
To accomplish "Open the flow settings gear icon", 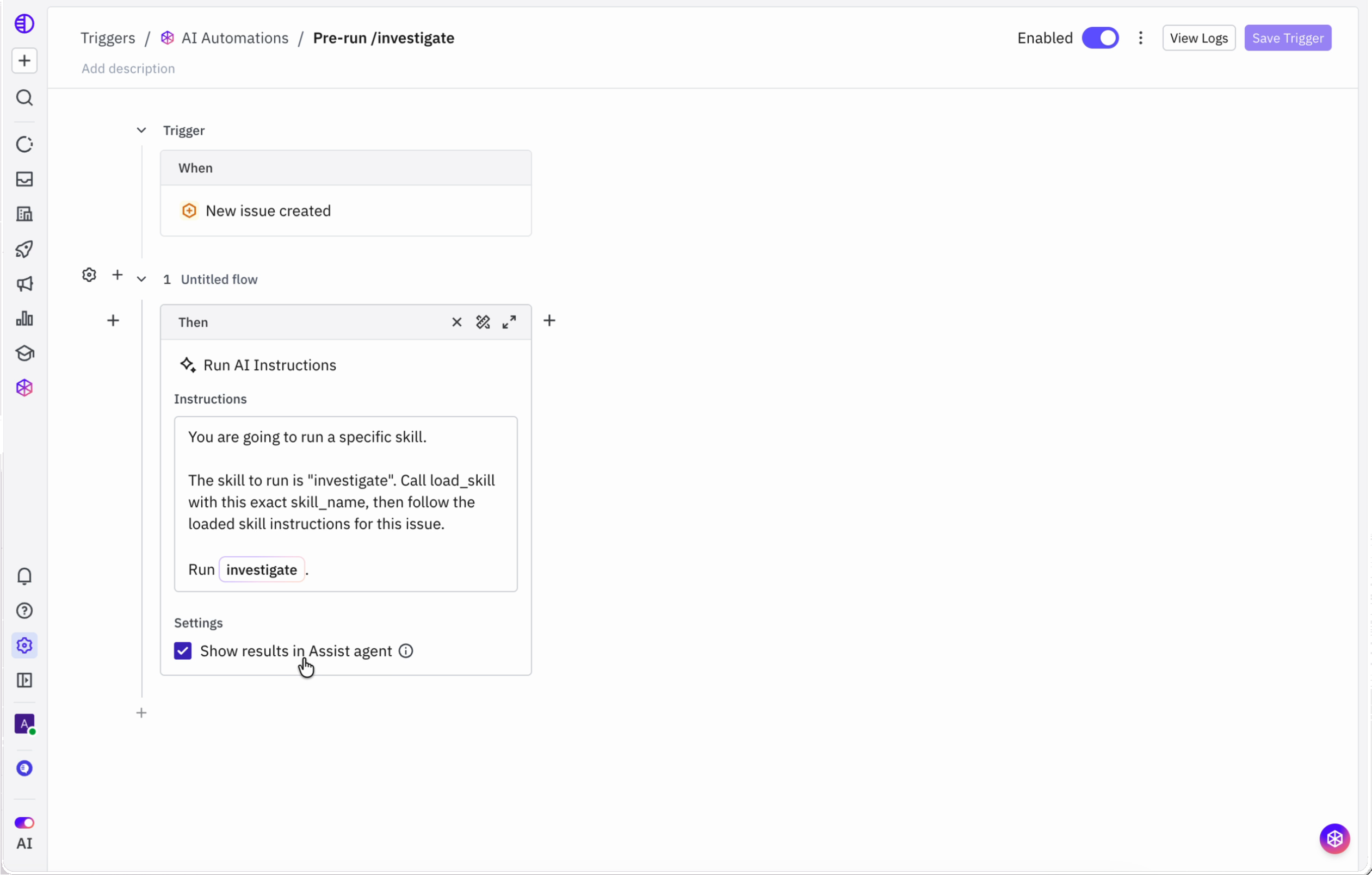I will click(89, 275).
